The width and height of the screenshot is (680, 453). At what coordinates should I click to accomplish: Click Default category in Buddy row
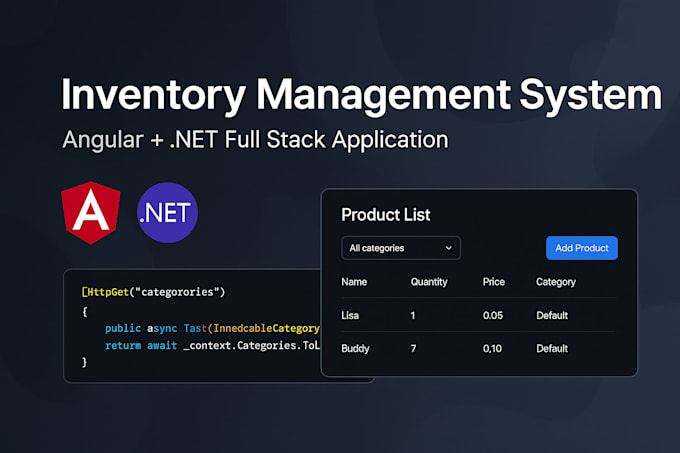pos(552,349)
